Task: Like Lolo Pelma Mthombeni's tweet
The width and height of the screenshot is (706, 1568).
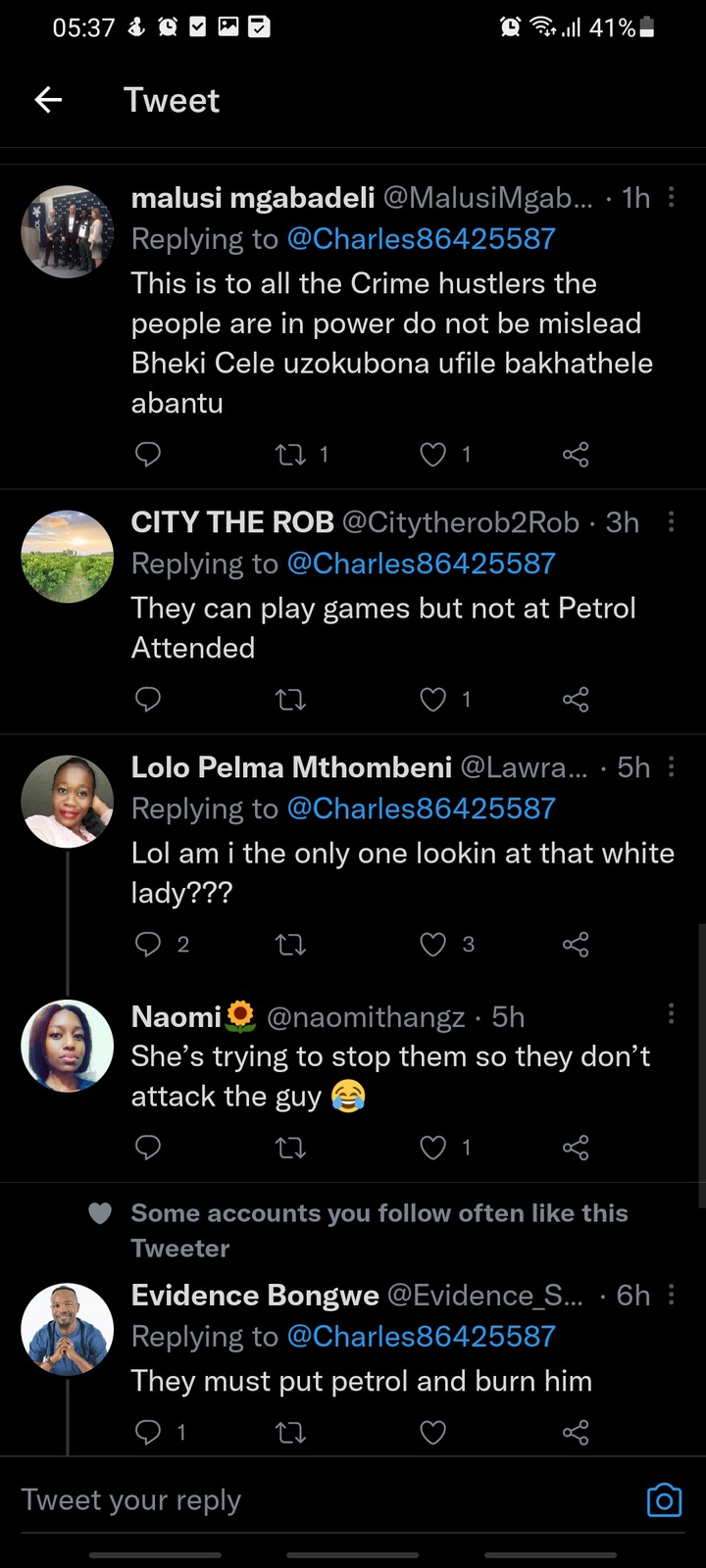Action: pyautogui.click(x=432, y=944)
